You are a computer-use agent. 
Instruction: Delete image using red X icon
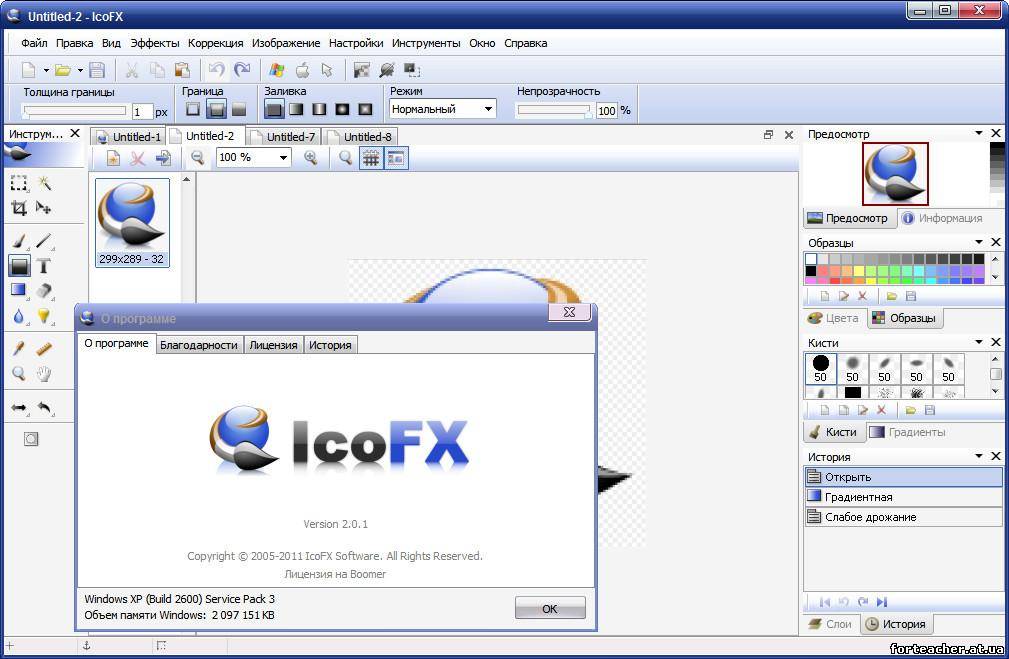point(137,158)
